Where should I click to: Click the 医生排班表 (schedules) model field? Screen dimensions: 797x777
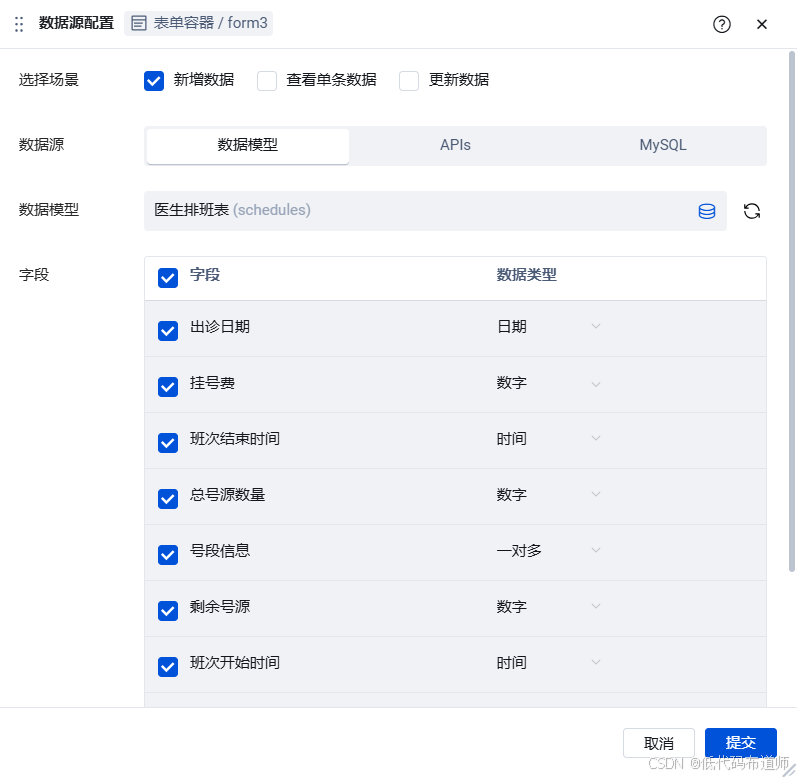[x=435, y=211]
